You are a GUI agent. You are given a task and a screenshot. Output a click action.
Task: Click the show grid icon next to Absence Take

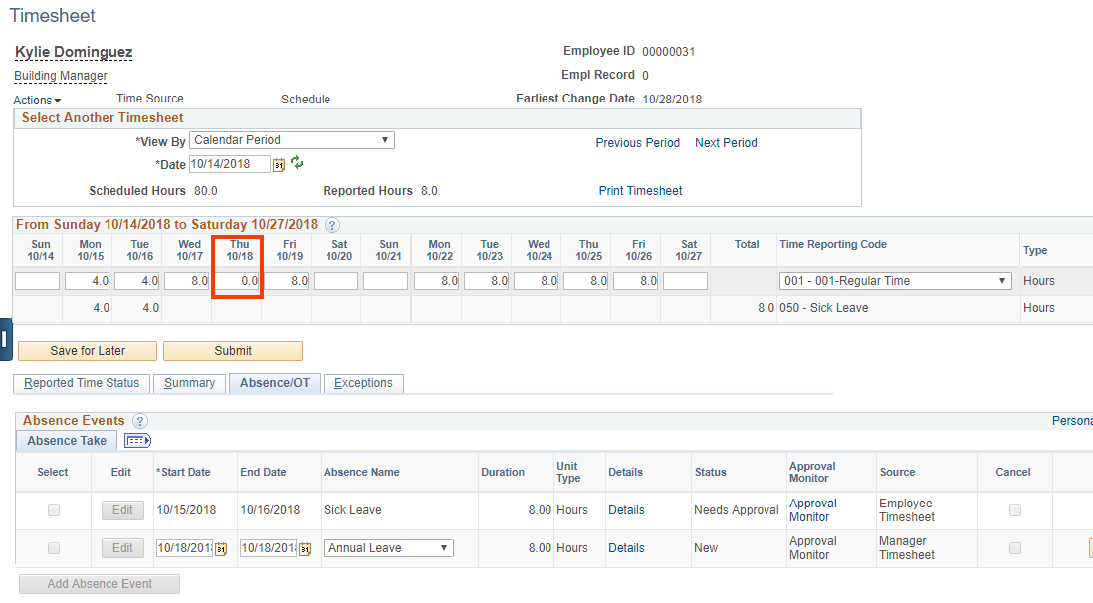pyautogui.click(x=136, y=440)
